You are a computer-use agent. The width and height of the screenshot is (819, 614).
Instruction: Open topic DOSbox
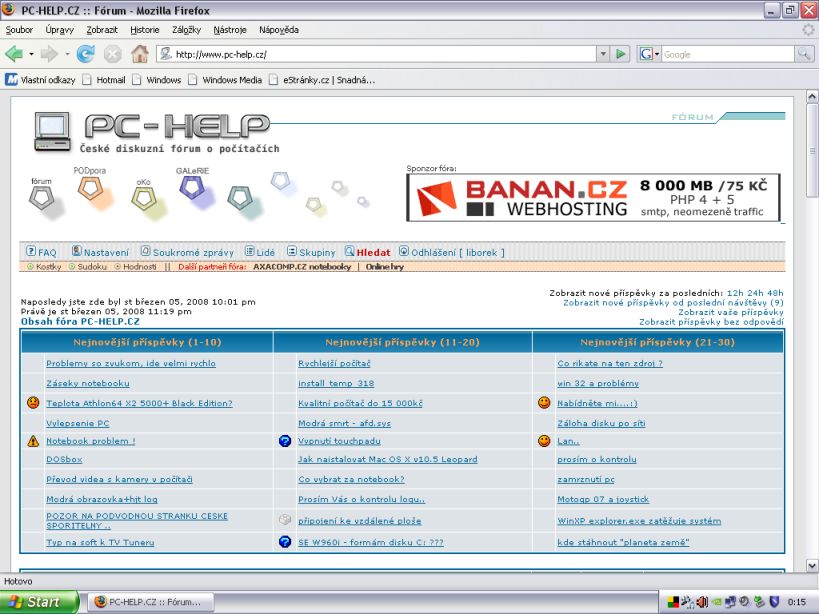click(64, 459)
